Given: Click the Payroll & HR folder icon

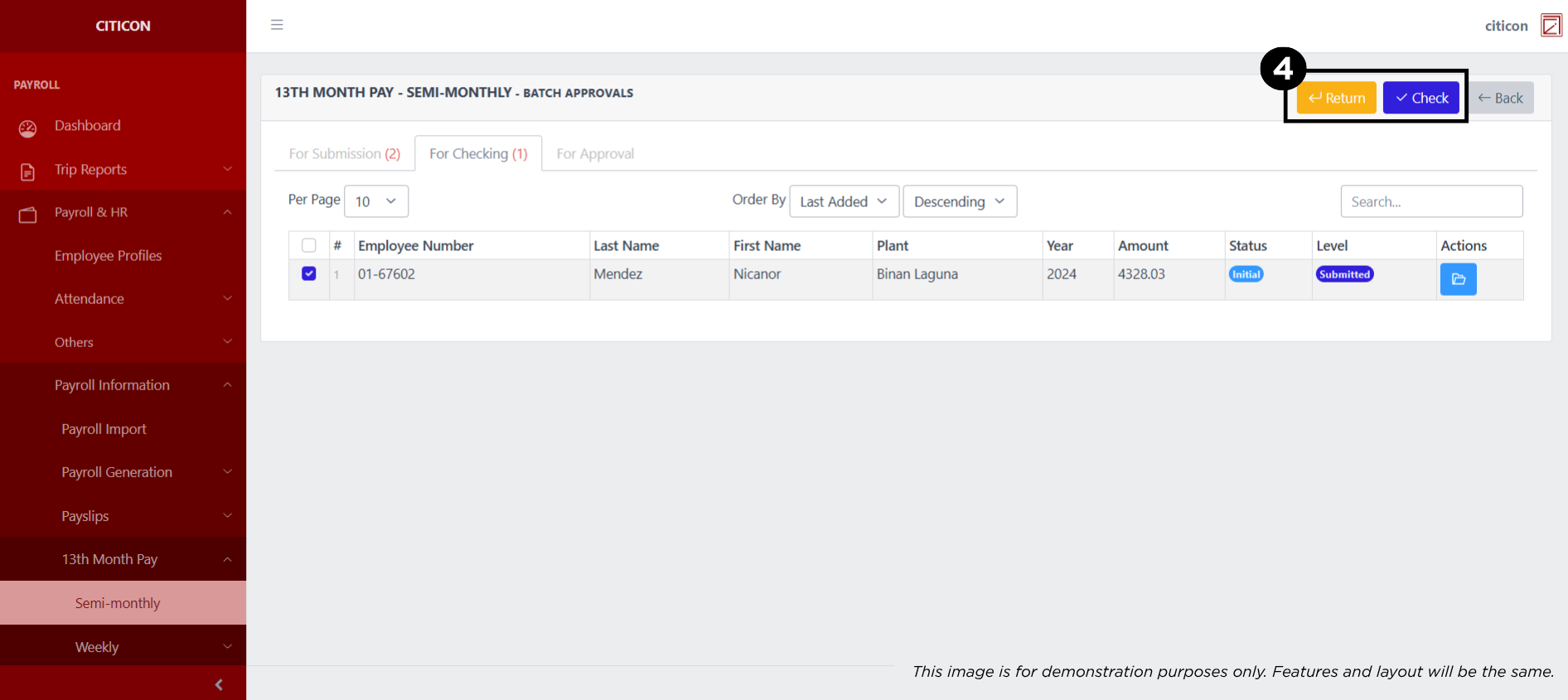Looking at the screenshot, I should [28, 215].
